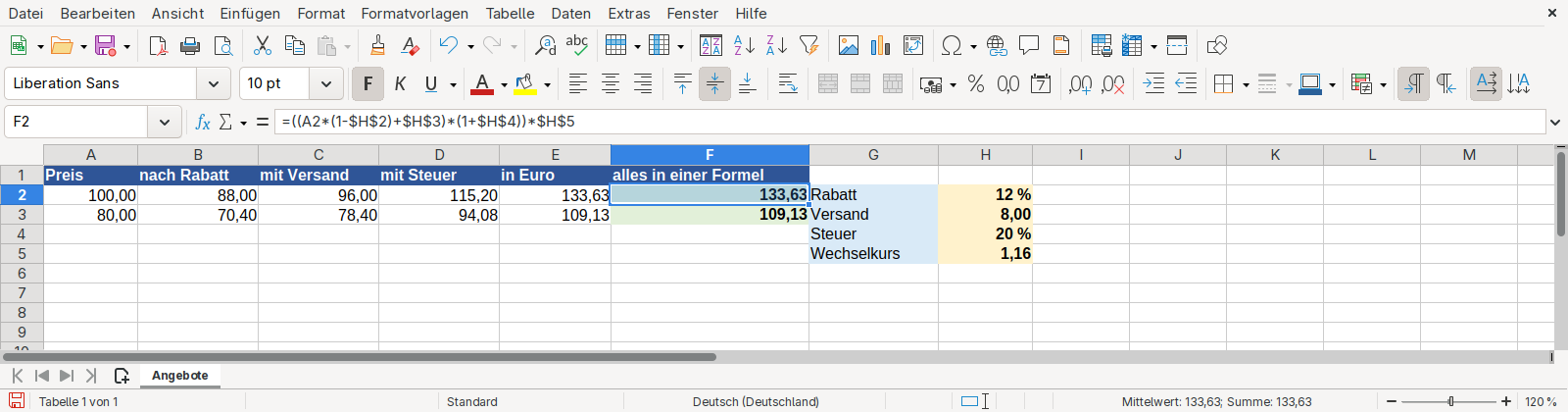Expand the Name Box dropdown

pos(164,122)
